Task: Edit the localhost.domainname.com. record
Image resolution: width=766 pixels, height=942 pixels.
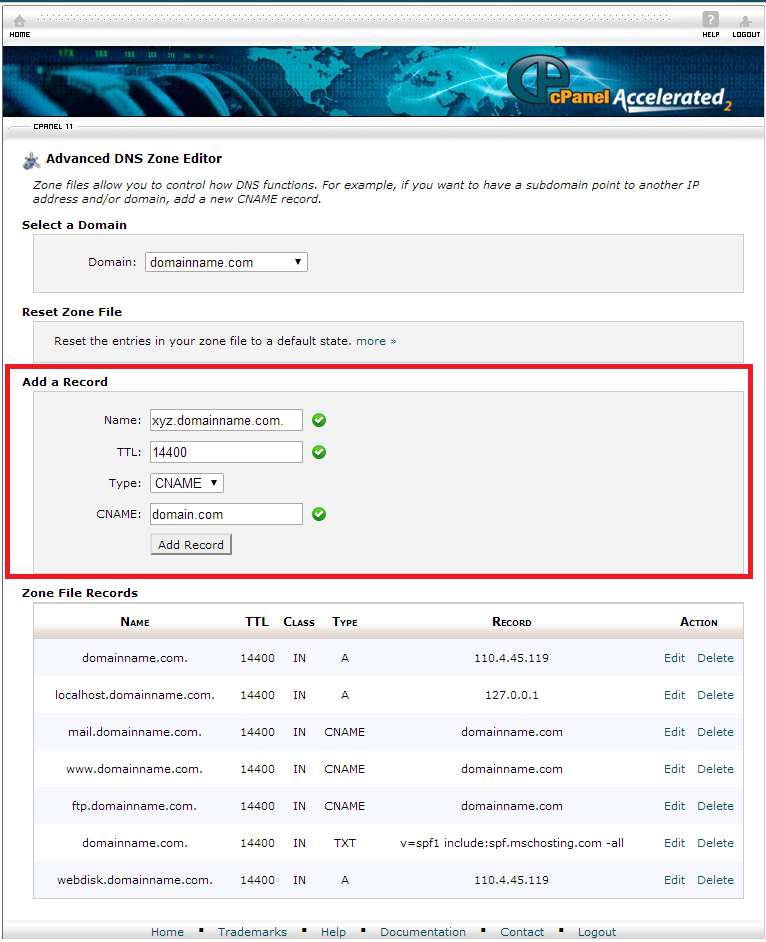Action: (x=674, y=695)
